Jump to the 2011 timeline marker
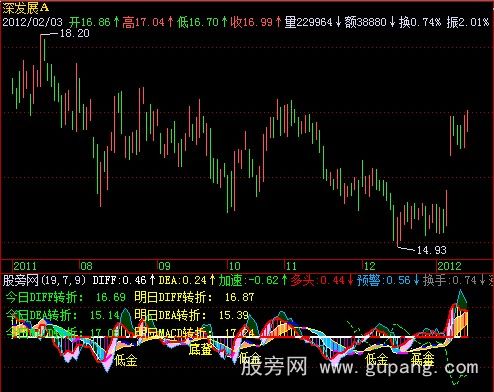 [x=25, y=266]
